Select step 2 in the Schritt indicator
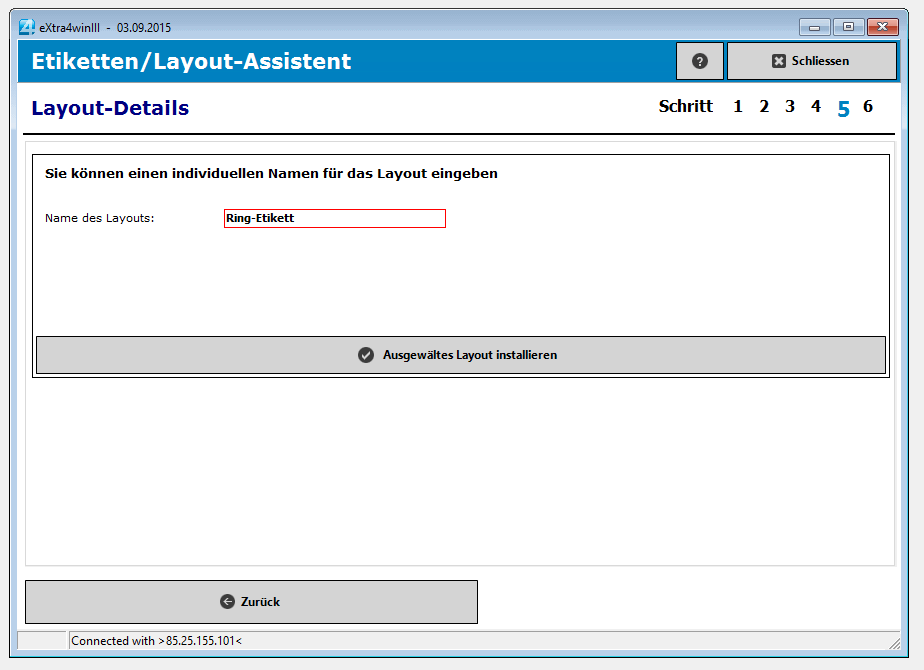The height and width of the screenshot is (670, 924). (x=764, y=107)
